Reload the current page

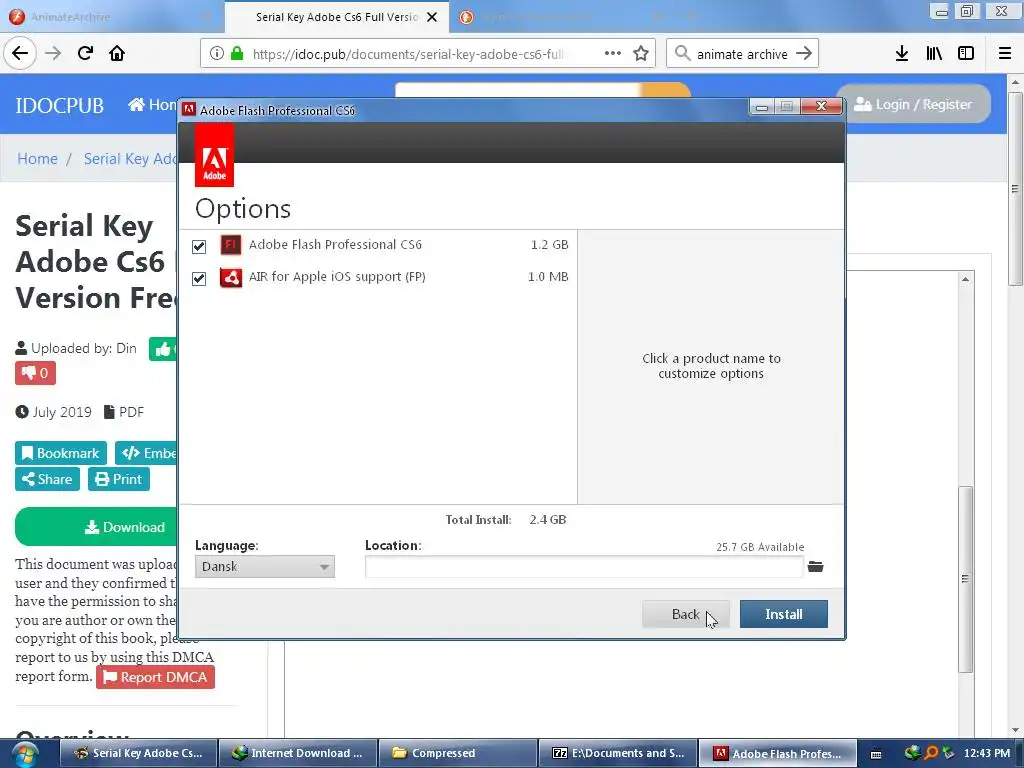(85, 53)
